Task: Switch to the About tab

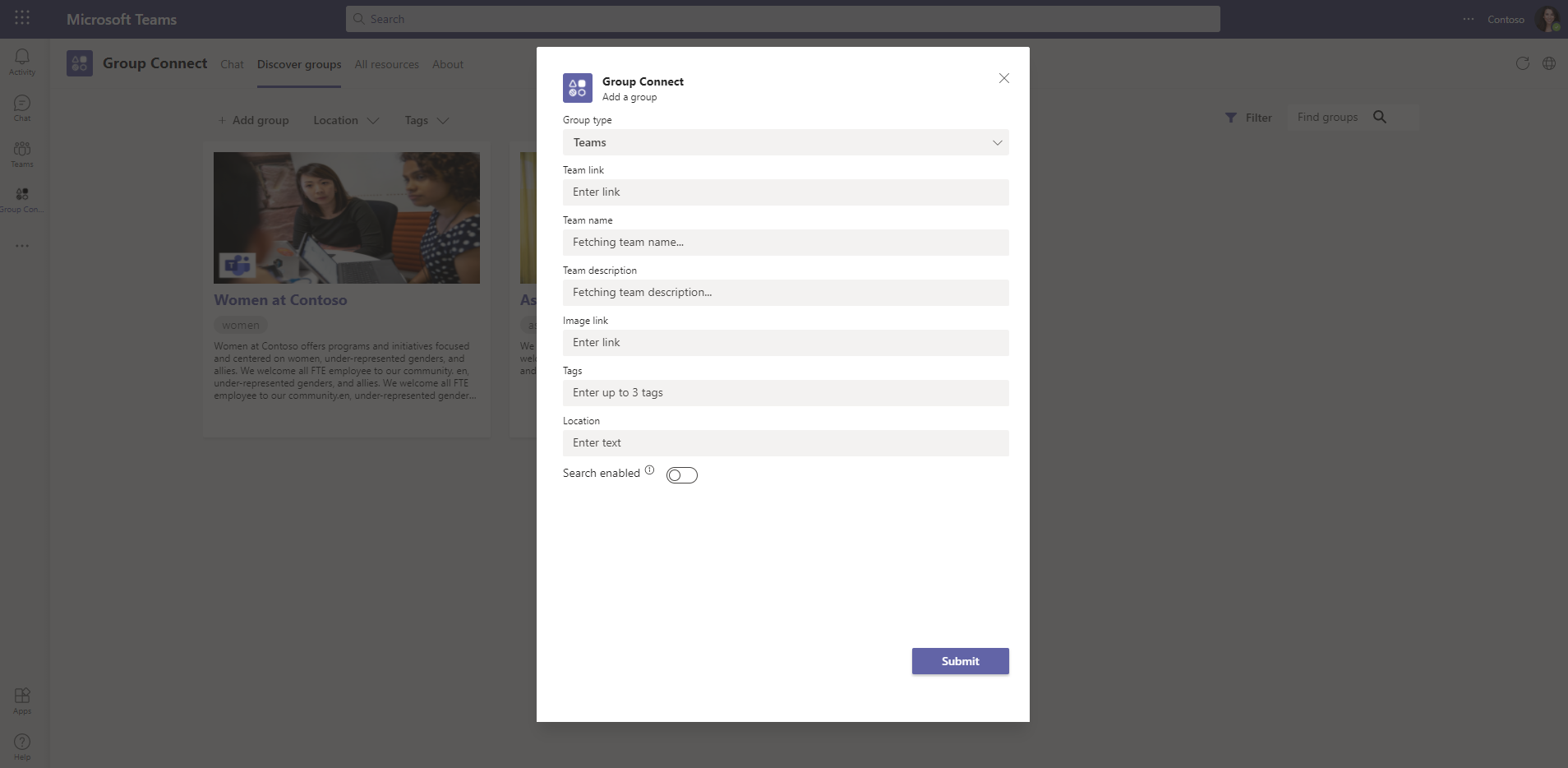Action: point(448,64)
